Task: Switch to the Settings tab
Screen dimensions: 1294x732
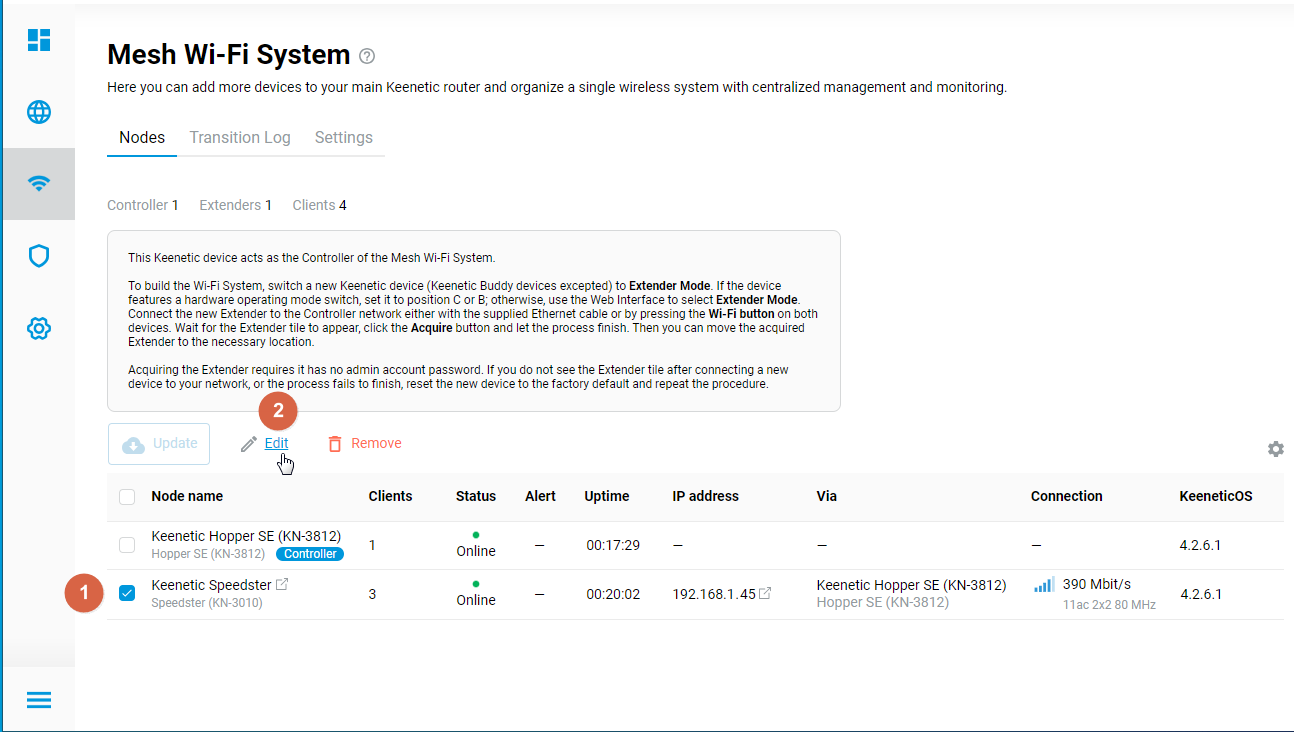Action: [x=344, y=138]
